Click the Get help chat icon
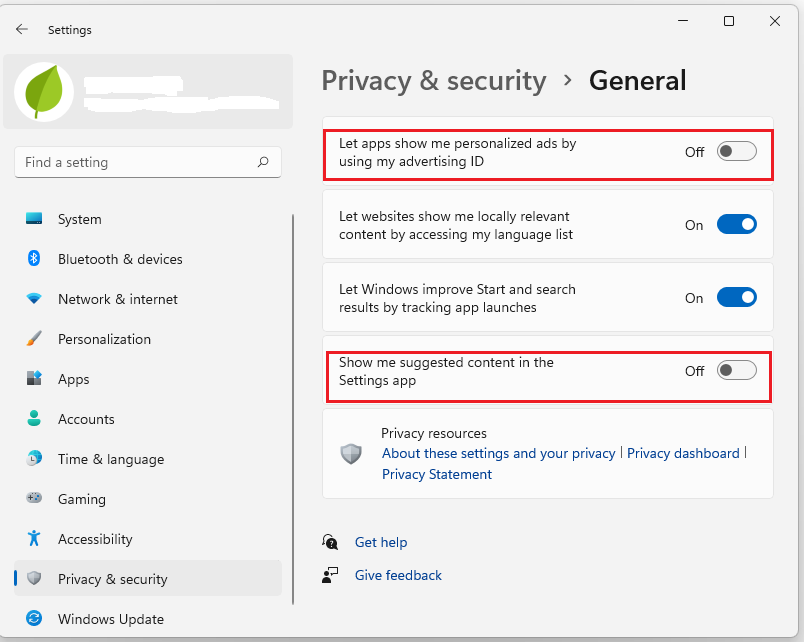This screenshot has height=642, width=804. (330, 542)
